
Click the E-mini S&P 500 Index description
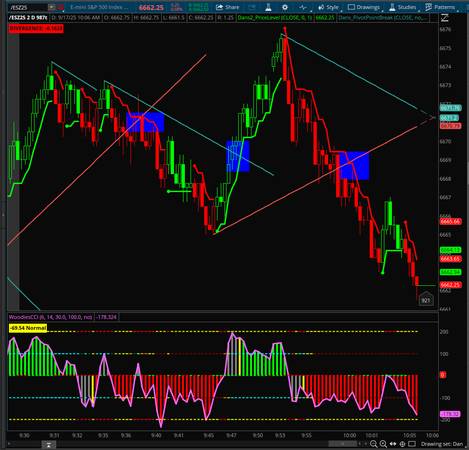pos(99,7)
